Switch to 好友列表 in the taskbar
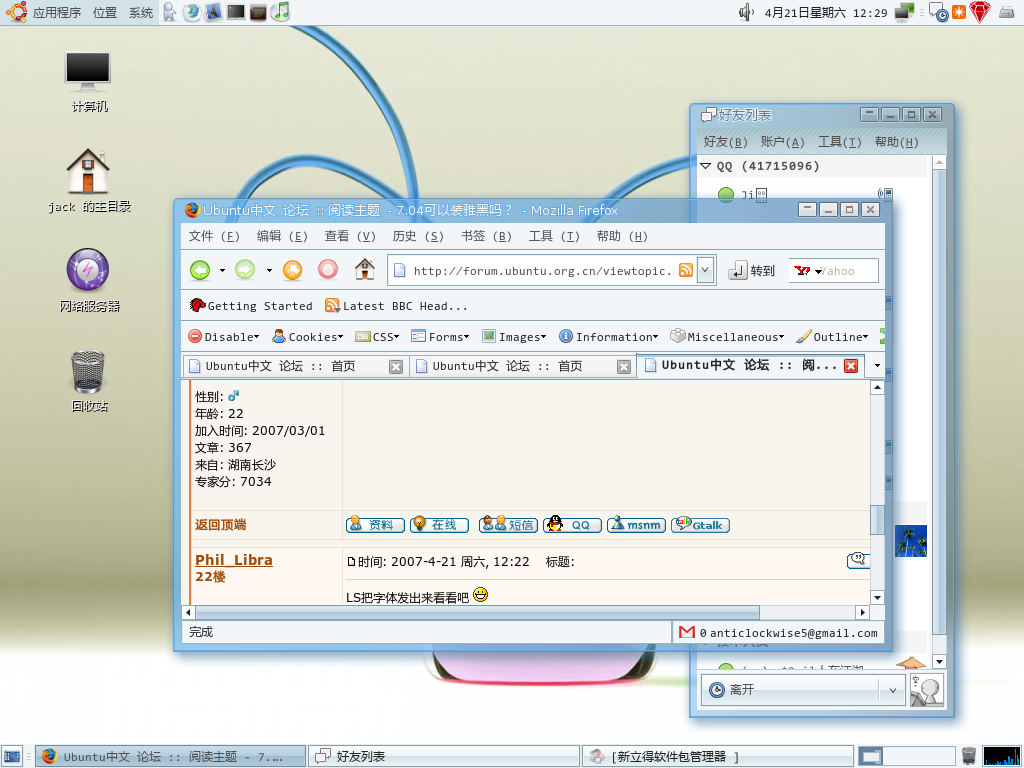This screenshot has height=768, width=1024. 443,756
